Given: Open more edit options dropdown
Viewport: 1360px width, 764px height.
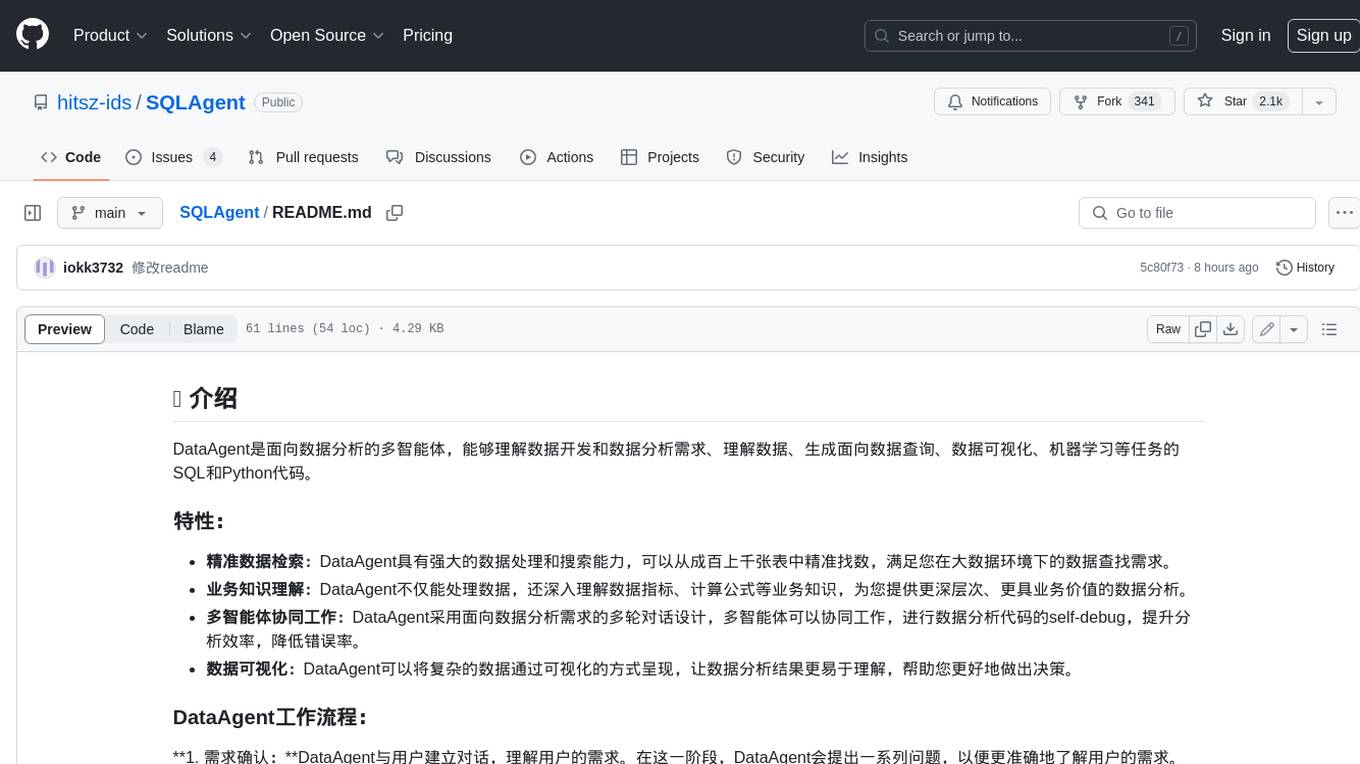Looking at the screenshot, I should coord(1294,329).
